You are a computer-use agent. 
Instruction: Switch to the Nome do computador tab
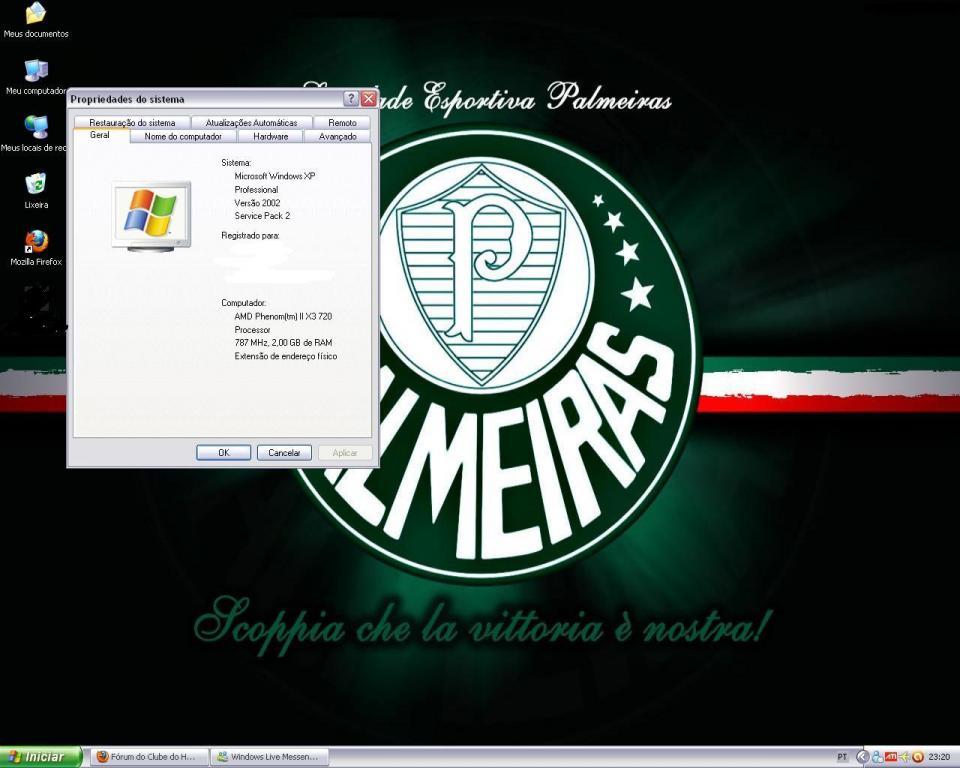pyautogui.click(x=183, y=137)
